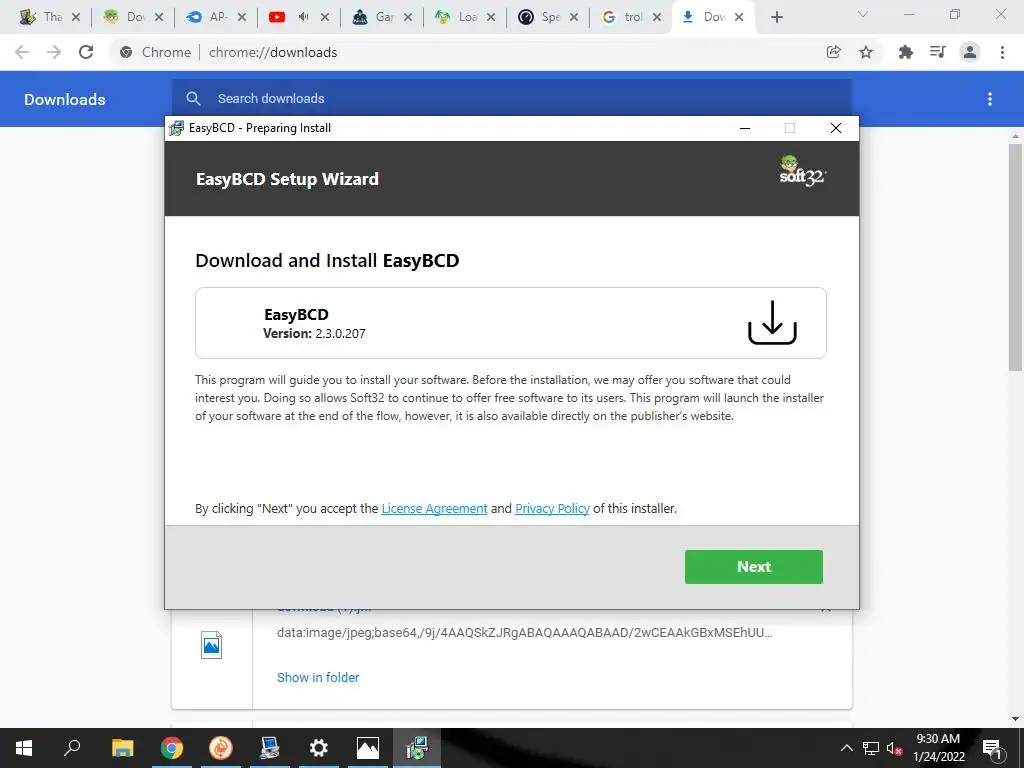Open the Downloads page more actions menu
This screenshot has height=768, width=1024.
990,99
